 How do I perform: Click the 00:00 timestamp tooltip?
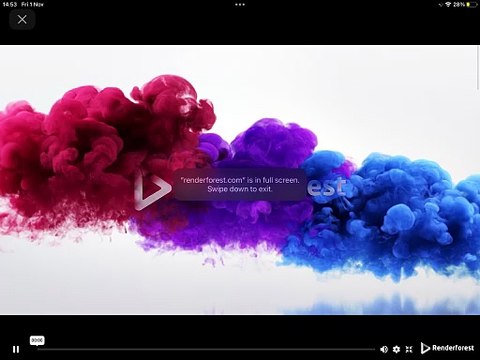[x=37, y=341]
